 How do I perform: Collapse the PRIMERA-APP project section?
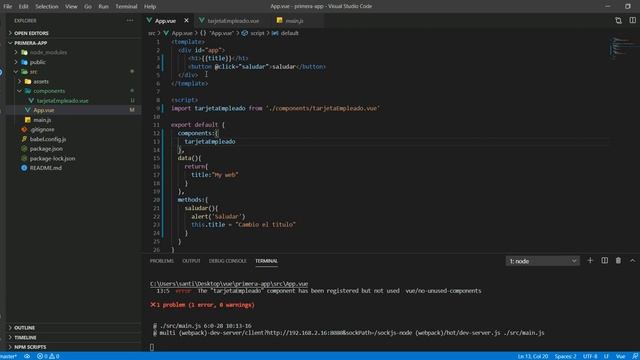(x=31, y=43)
